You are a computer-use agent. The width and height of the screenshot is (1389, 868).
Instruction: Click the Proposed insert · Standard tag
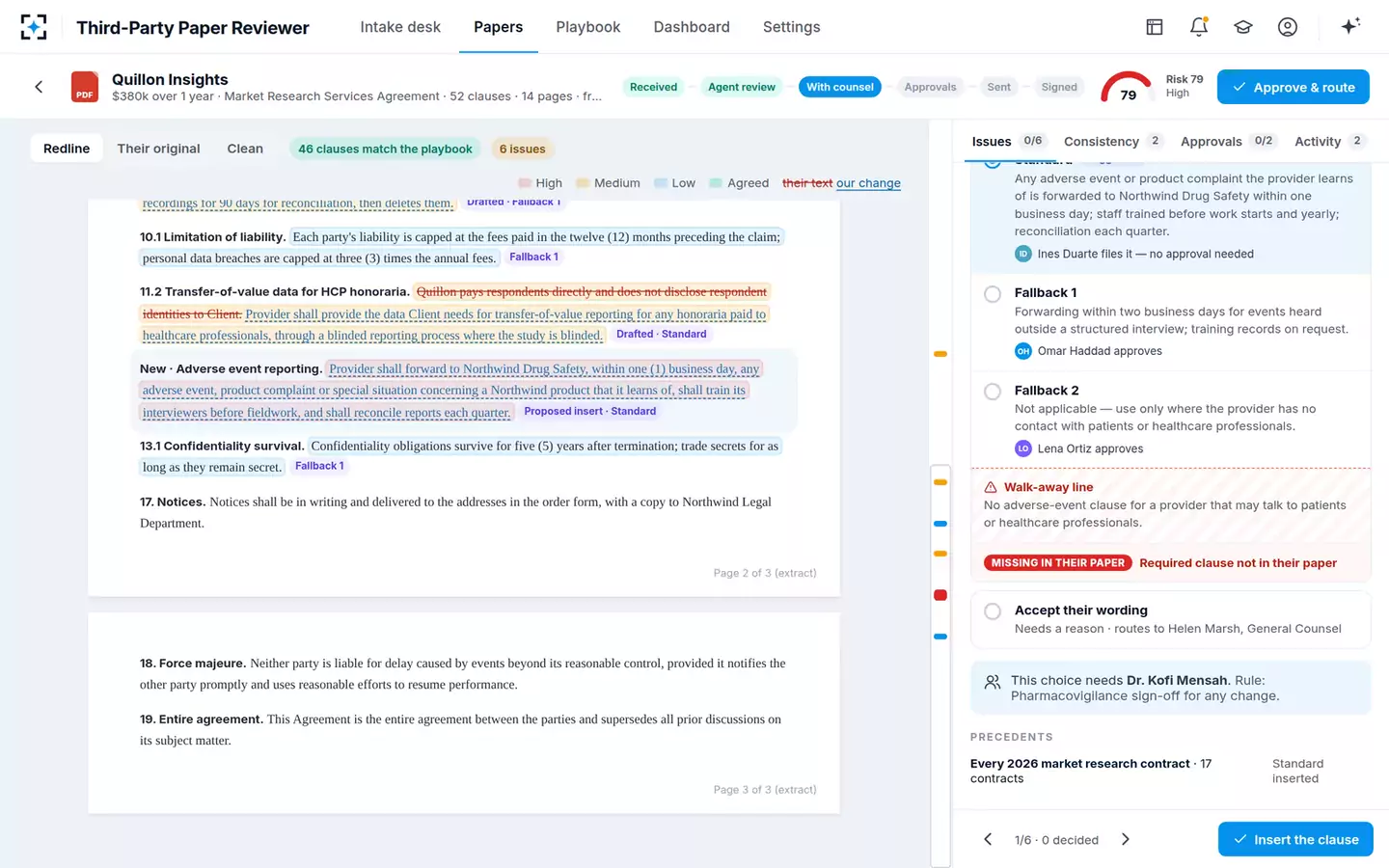(x=590, y=411)
